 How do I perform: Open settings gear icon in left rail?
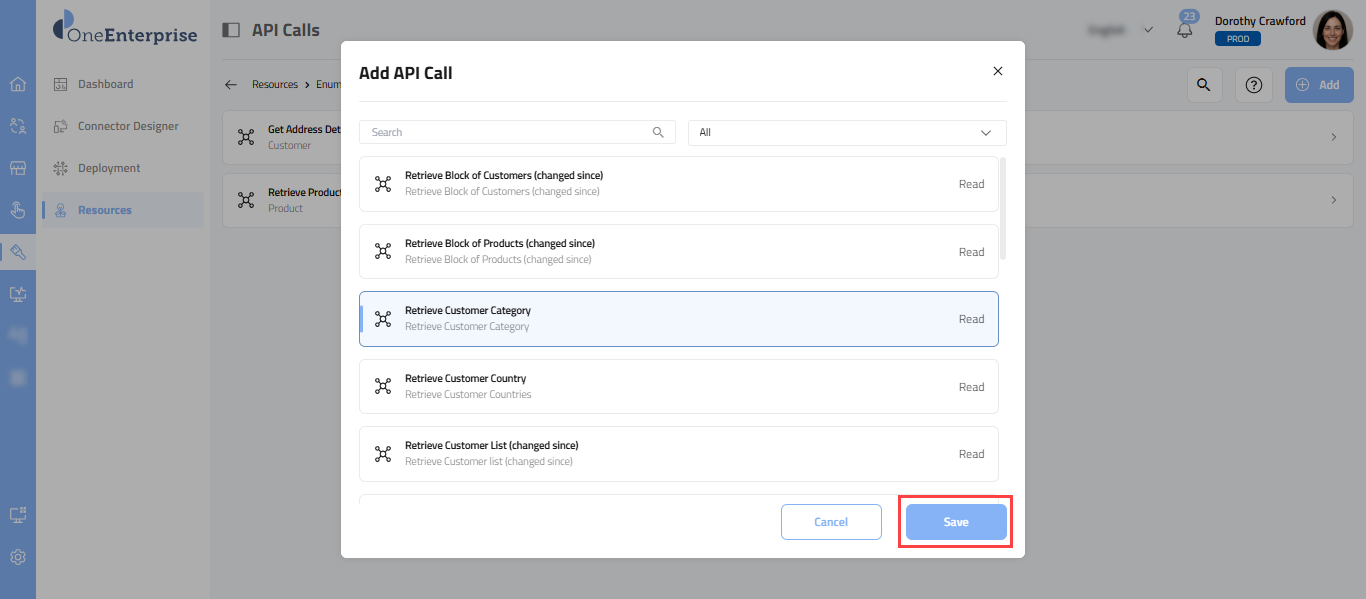pyautogui.click(x=18, y=557)
